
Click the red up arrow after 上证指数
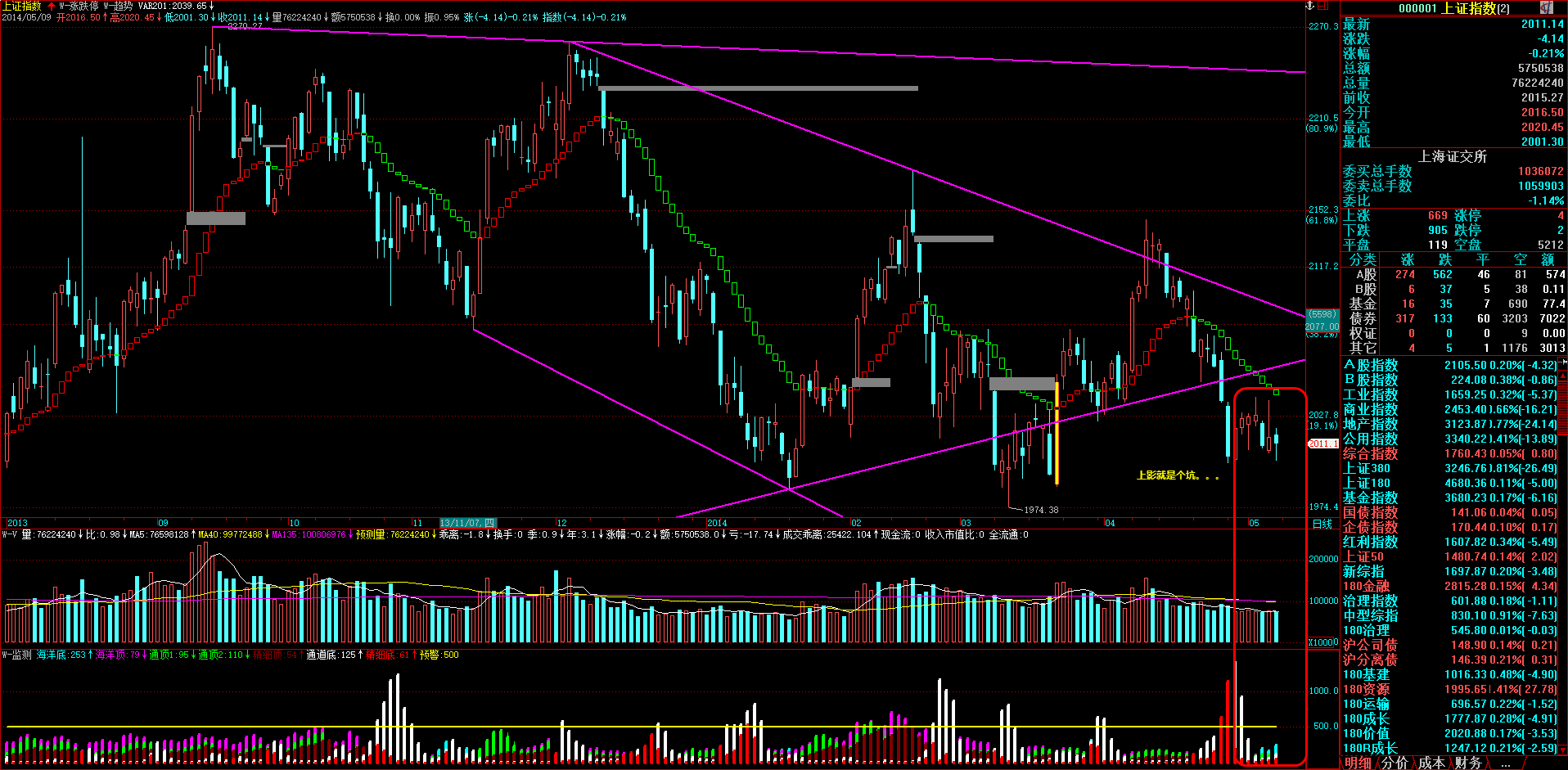tap(52, 6)
